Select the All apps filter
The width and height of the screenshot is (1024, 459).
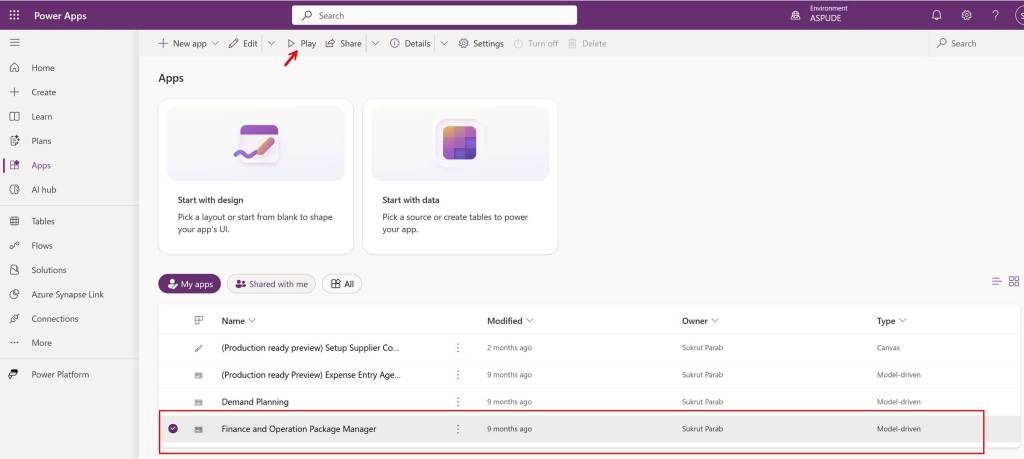[342, 284]
